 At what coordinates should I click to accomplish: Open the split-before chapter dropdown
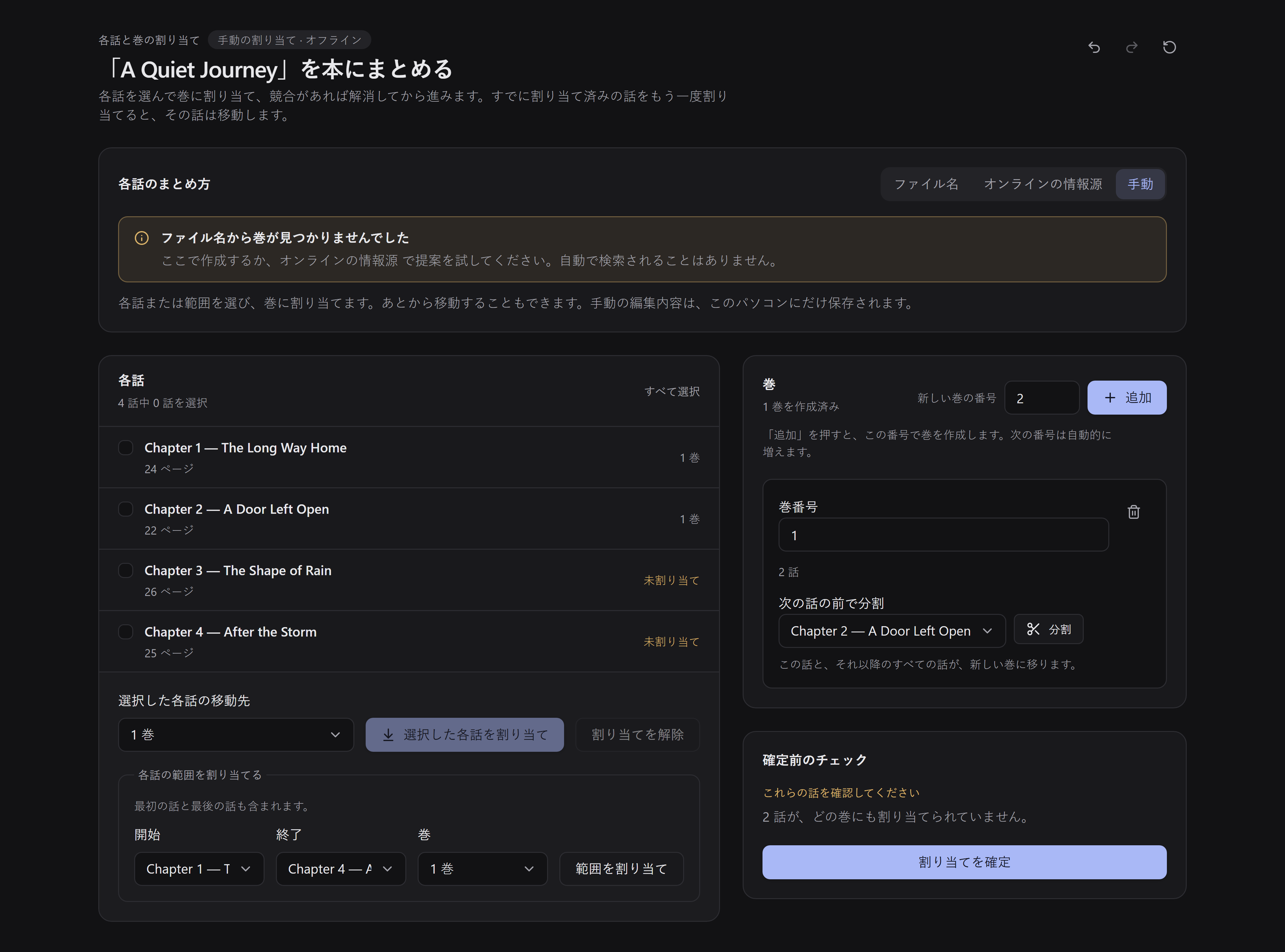pyautogui.click(x=892, y=631)
